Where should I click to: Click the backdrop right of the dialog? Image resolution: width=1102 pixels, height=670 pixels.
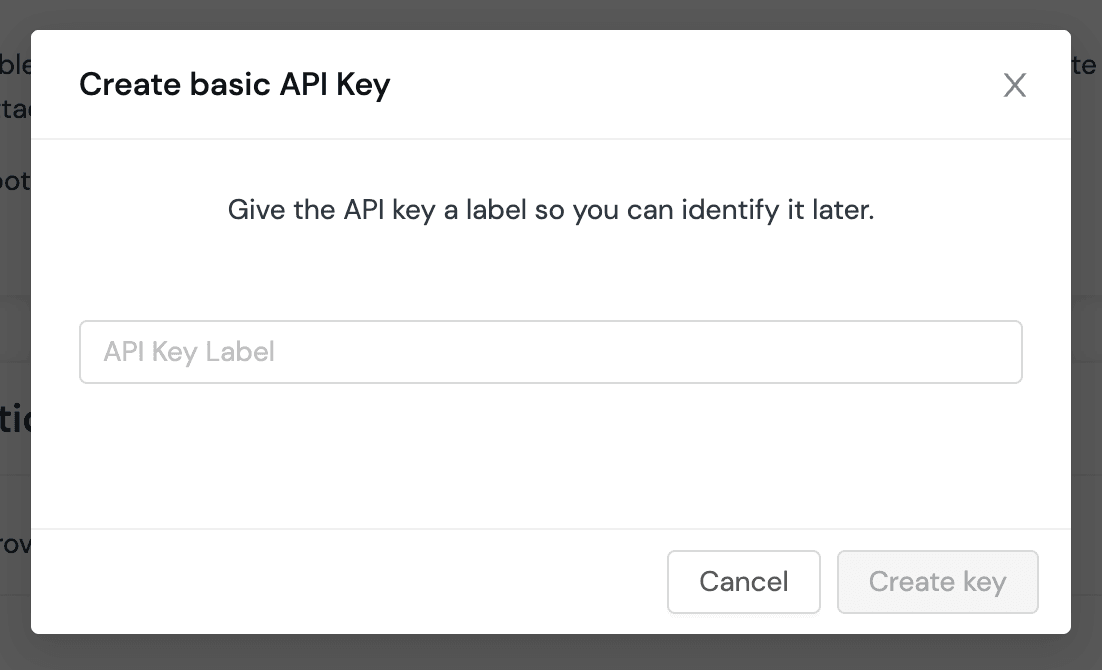(1087, 335)
